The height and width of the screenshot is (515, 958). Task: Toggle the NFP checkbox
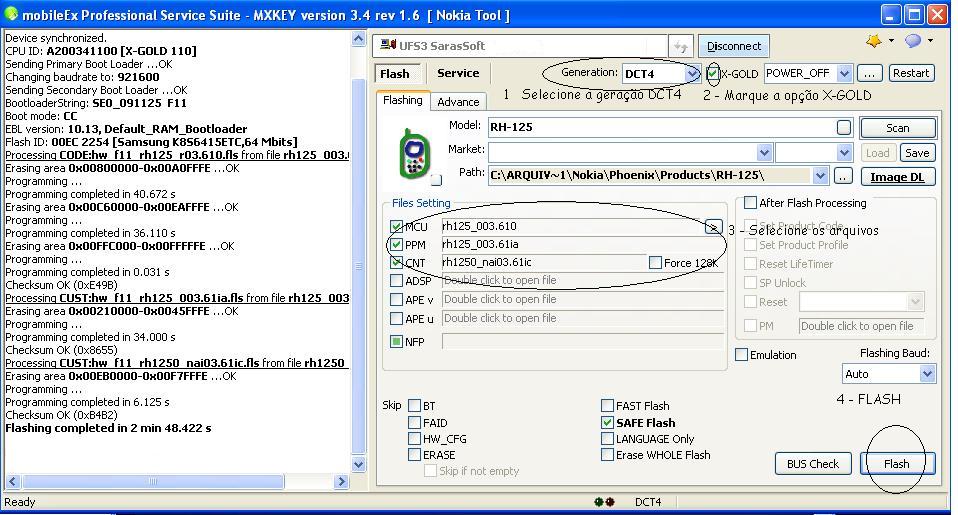(x=397, y=342)
